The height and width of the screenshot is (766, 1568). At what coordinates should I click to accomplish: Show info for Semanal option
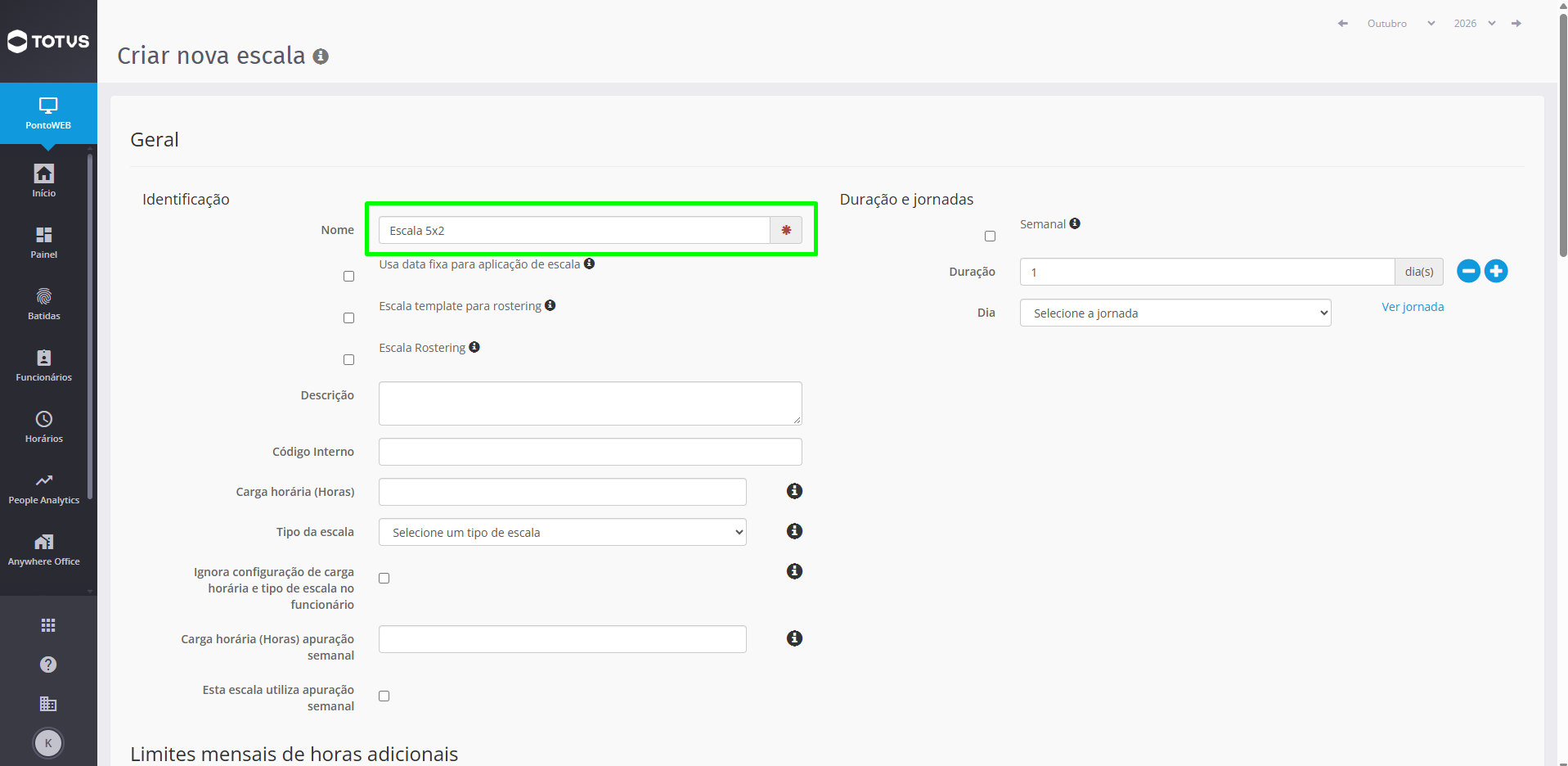click(1075, 223)
